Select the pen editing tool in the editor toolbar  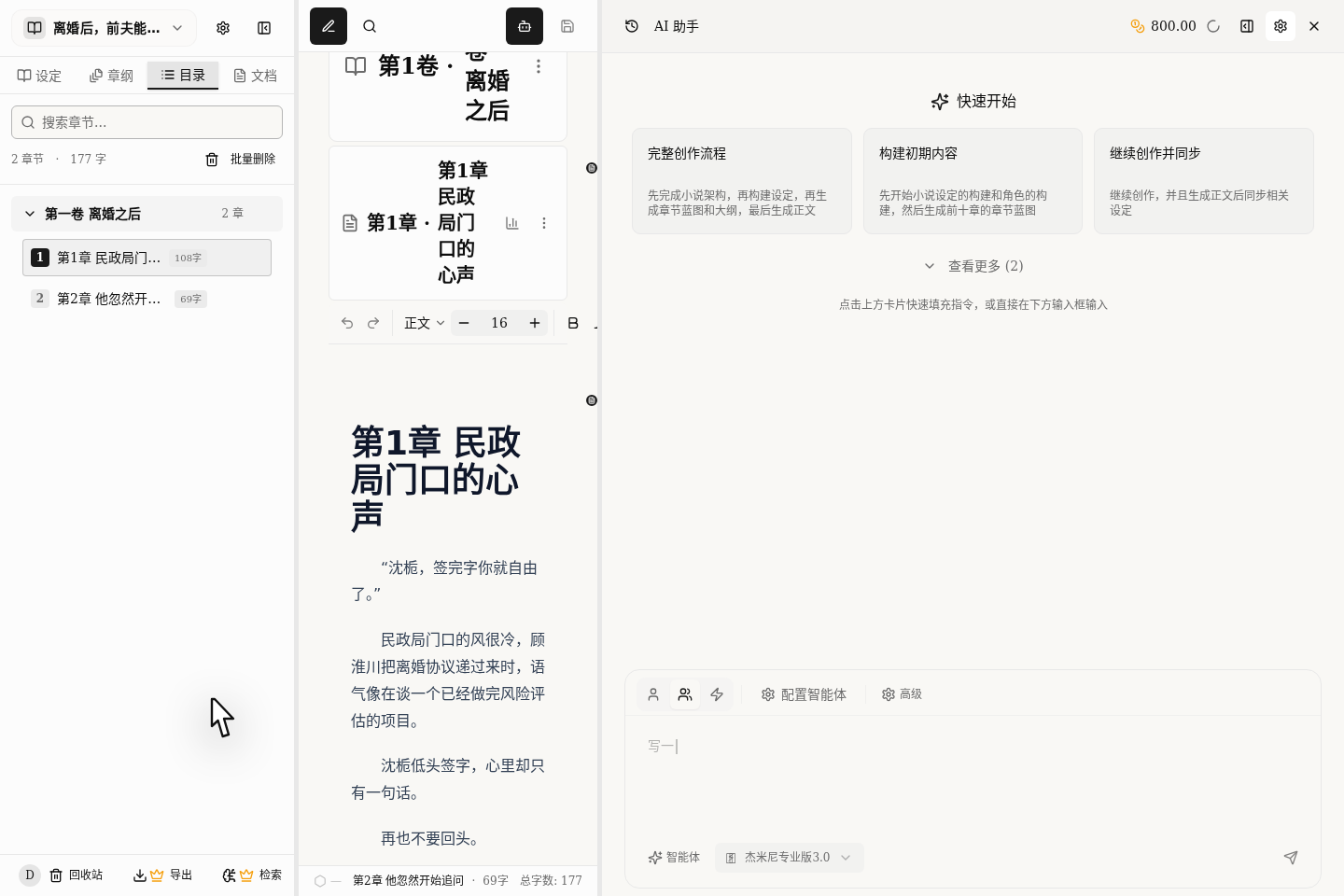click(x=328, y=26)
